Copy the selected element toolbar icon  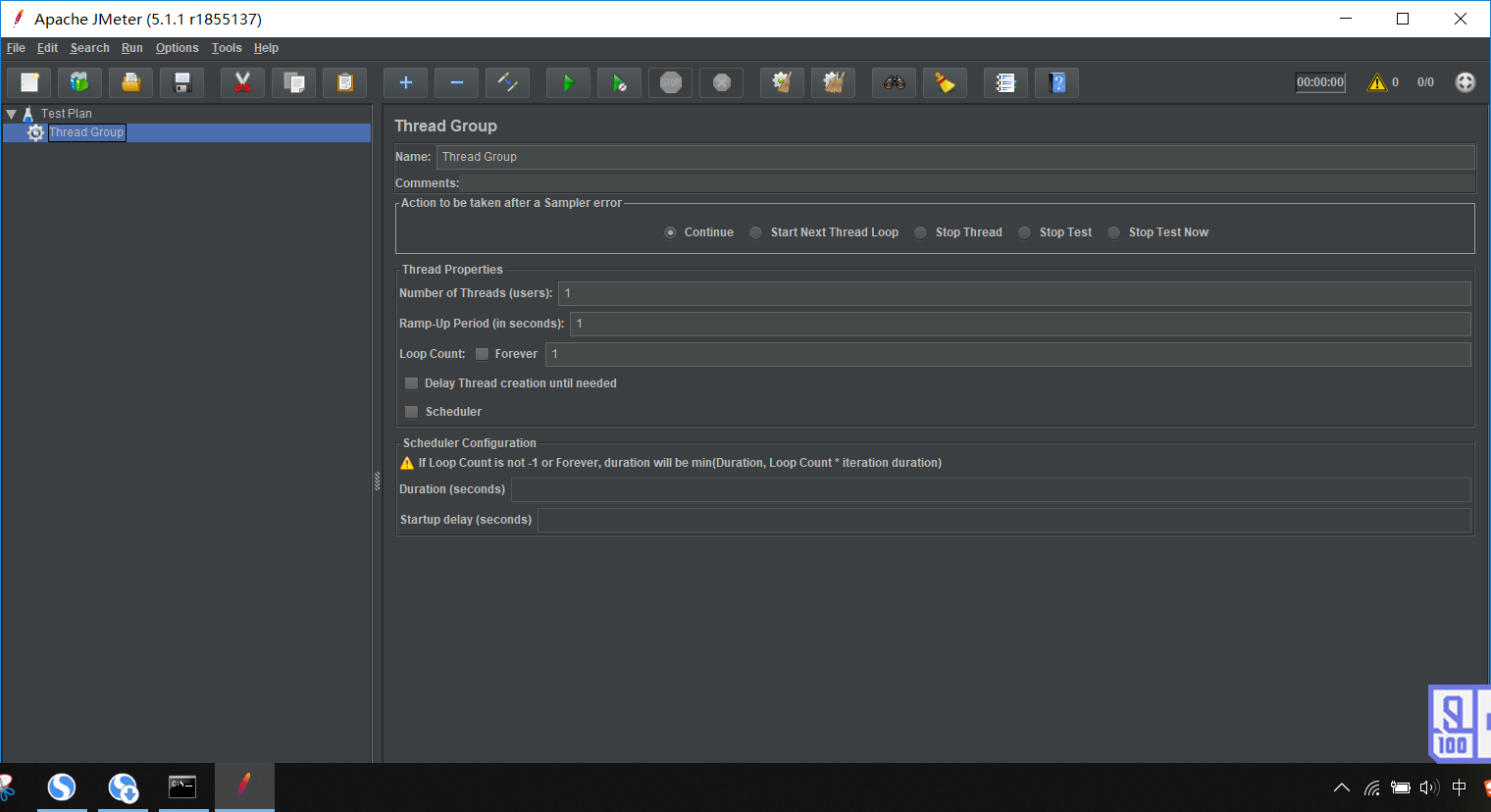[293, 82]
